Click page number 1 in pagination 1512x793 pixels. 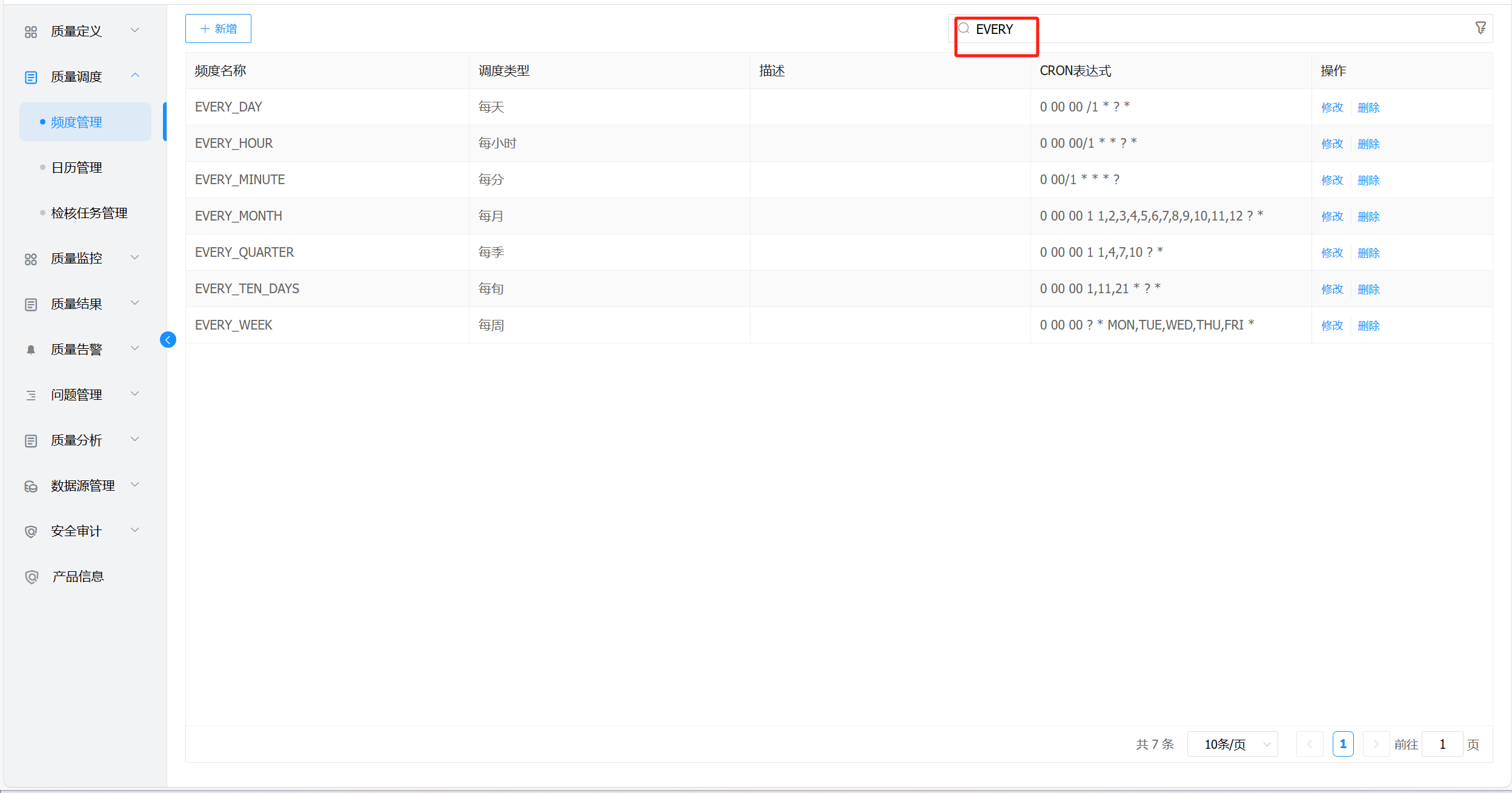pos(1343,744)
